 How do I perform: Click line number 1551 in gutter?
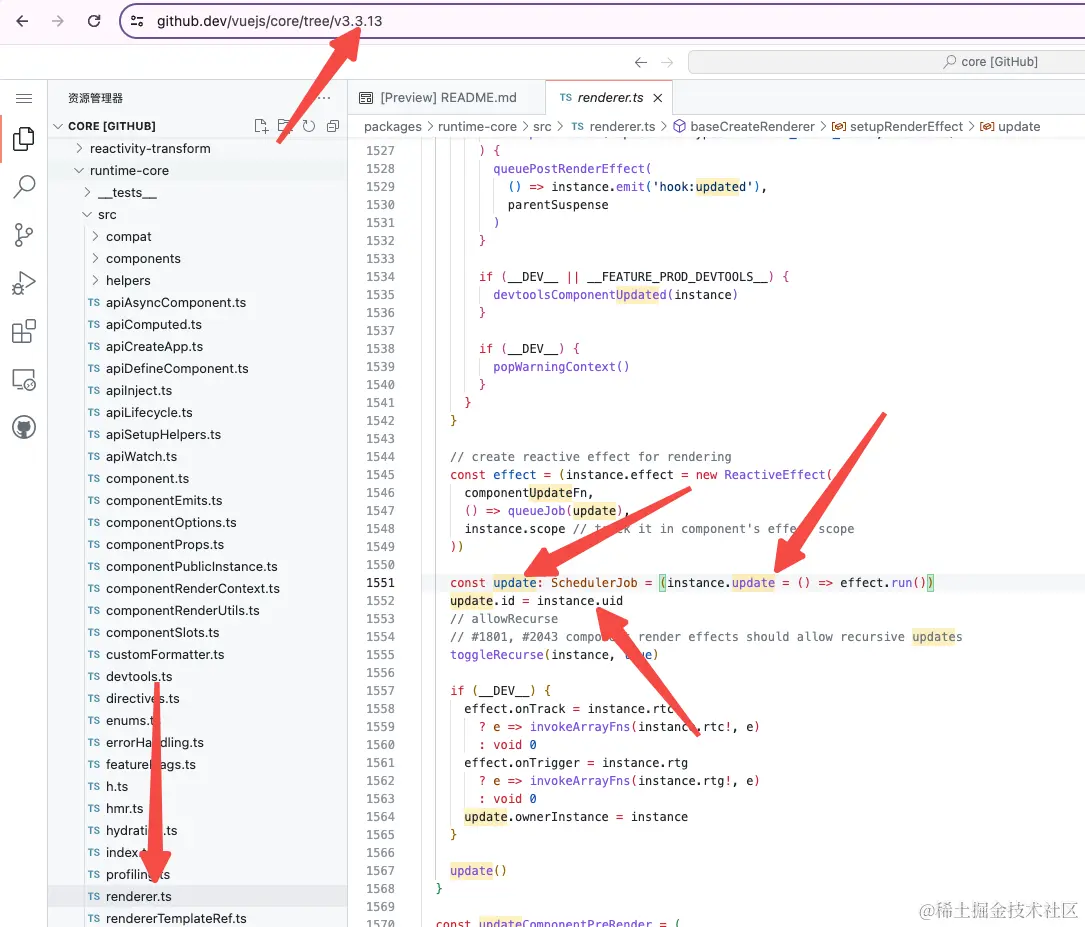click(x=380, y=582)
